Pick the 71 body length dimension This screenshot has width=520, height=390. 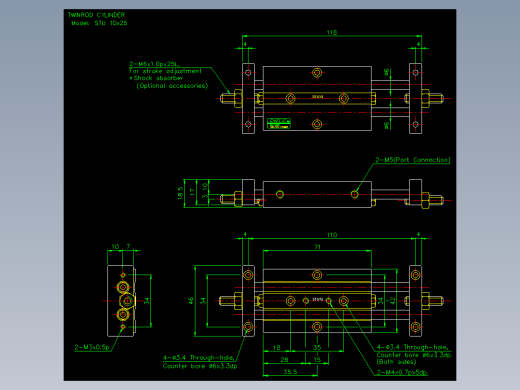pos(317,247)
